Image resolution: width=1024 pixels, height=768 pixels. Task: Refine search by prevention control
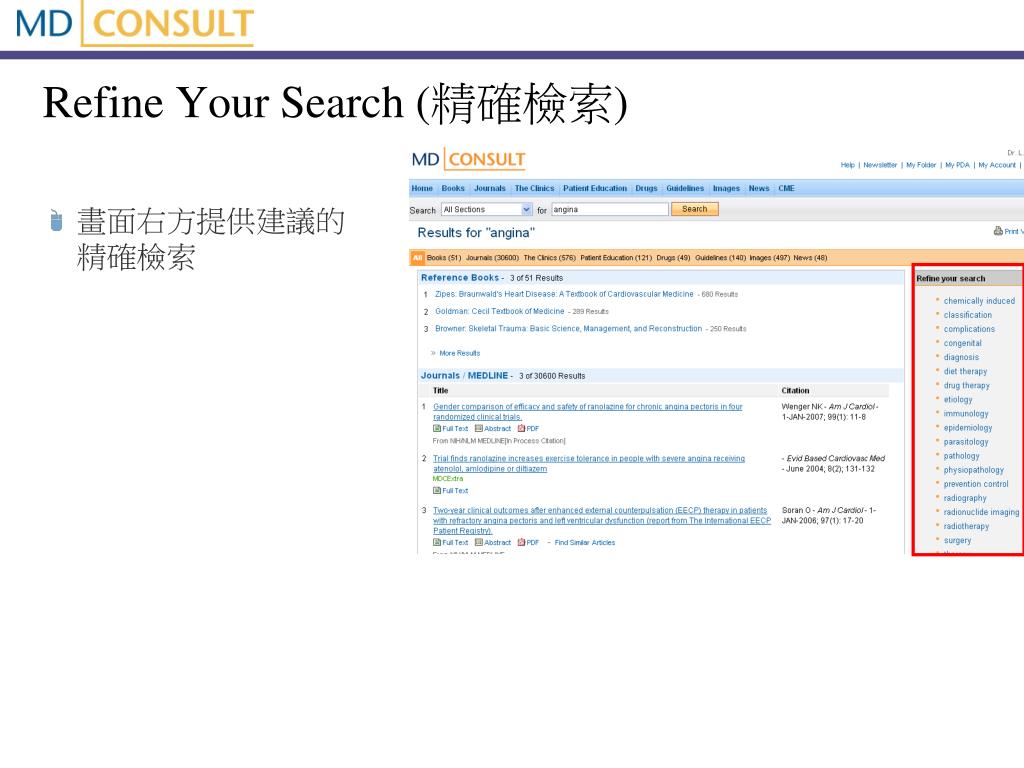(976, 484)
